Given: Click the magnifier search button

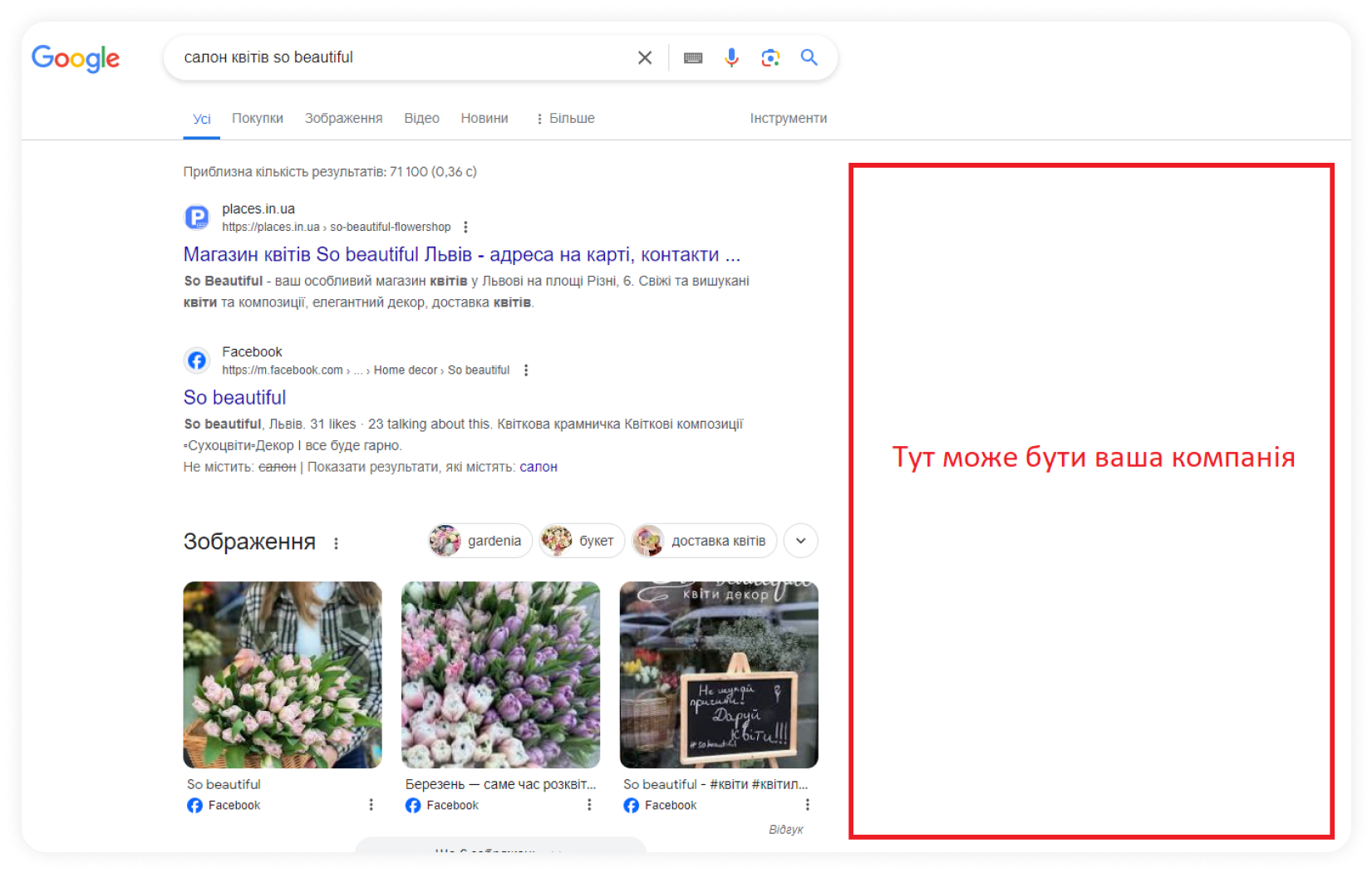Looking at the screenshot, I should pos(809,57).
